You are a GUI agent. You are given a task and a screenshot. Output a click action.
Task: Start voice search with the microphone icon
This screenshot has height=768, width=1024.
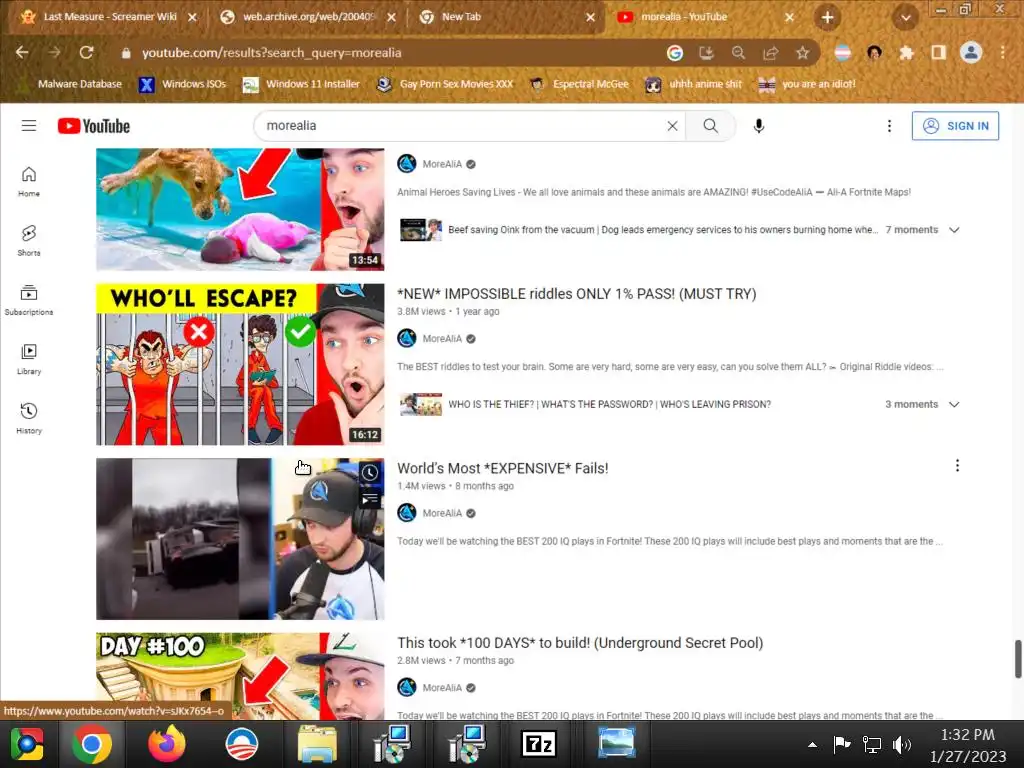pyautogui.click(x=758, y=125)
